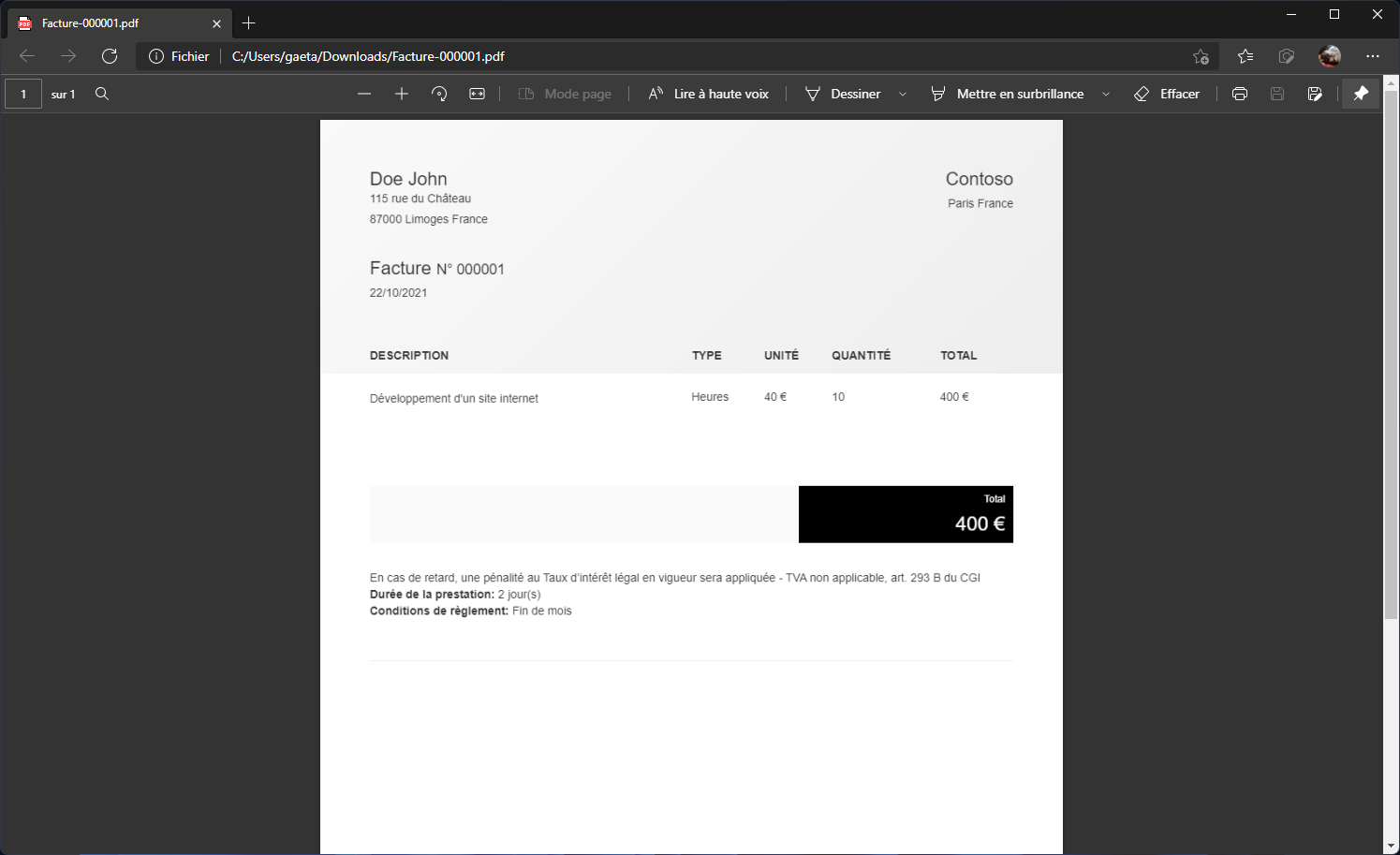Image resolution: width=1400 pixels, height=855 pixels.
Task: Open the user profile avatar
Action: coord(1330,56)
